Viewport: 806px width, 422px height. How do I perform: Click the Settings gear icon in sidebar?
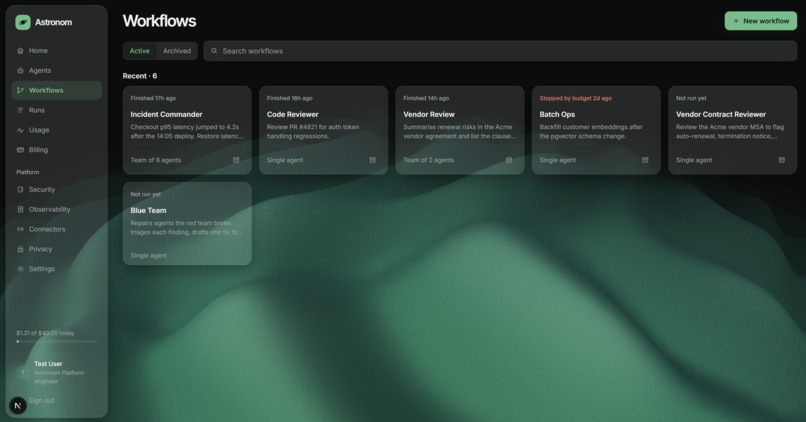(x=20, y=269)
